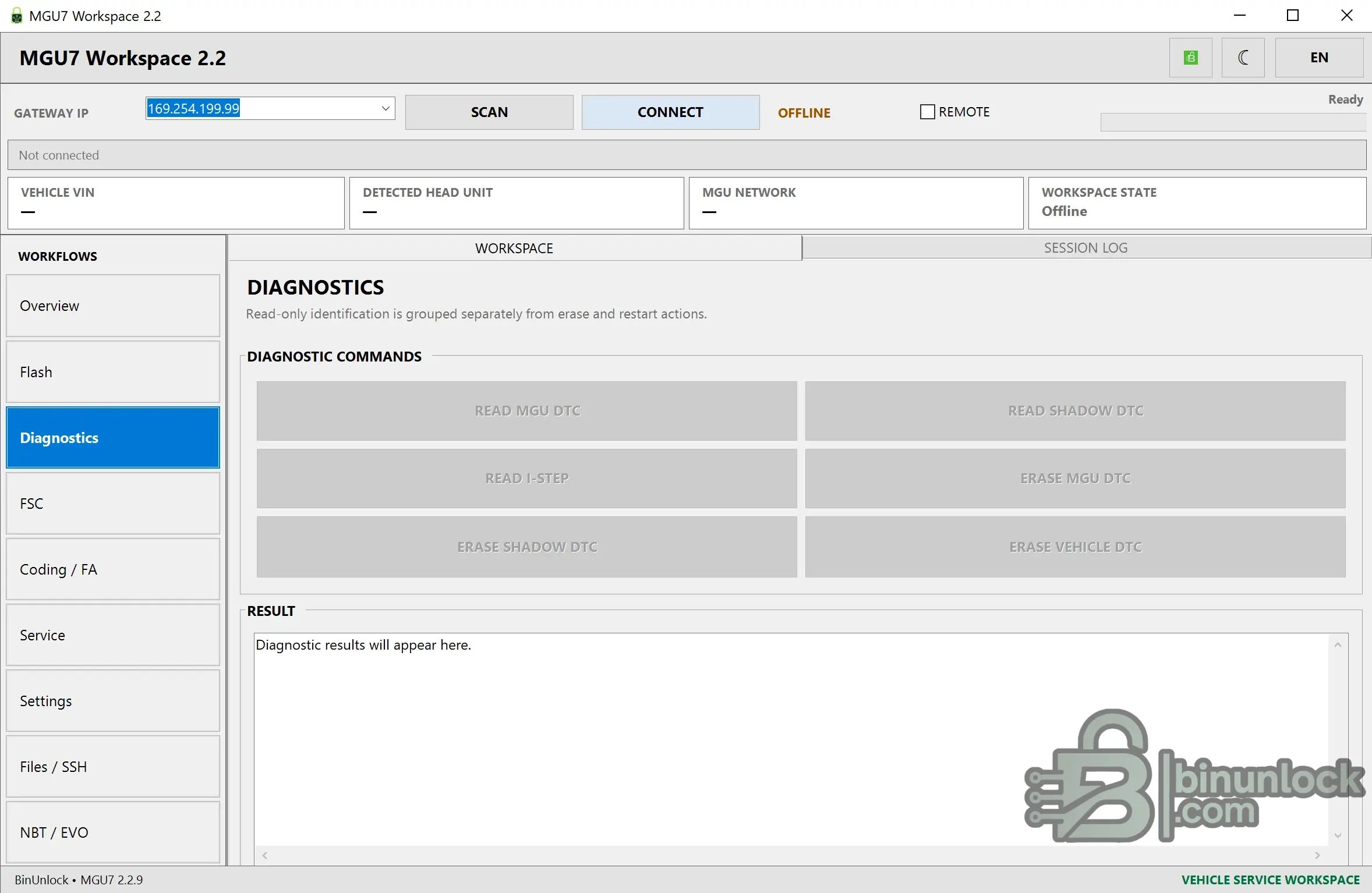Select the Diagnostics workflow
This screenshot has width=1372, height=893.
[x=113, y=438]
